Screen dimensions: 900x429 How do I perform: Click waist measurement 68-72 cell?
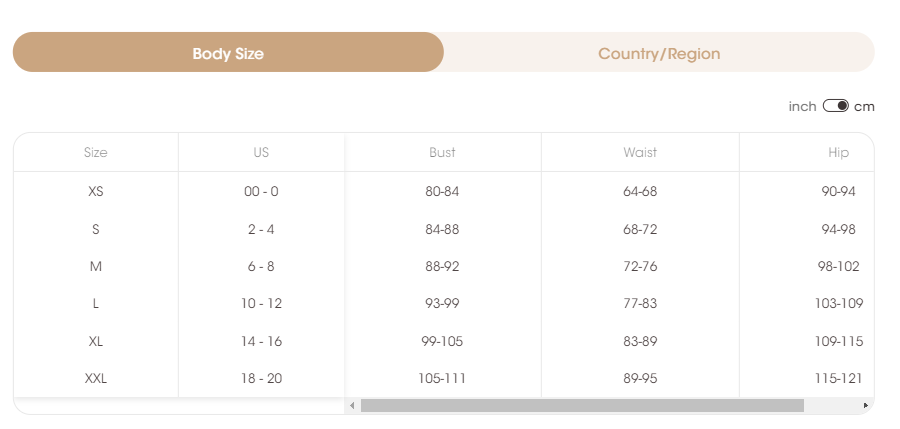pos(640,229)
